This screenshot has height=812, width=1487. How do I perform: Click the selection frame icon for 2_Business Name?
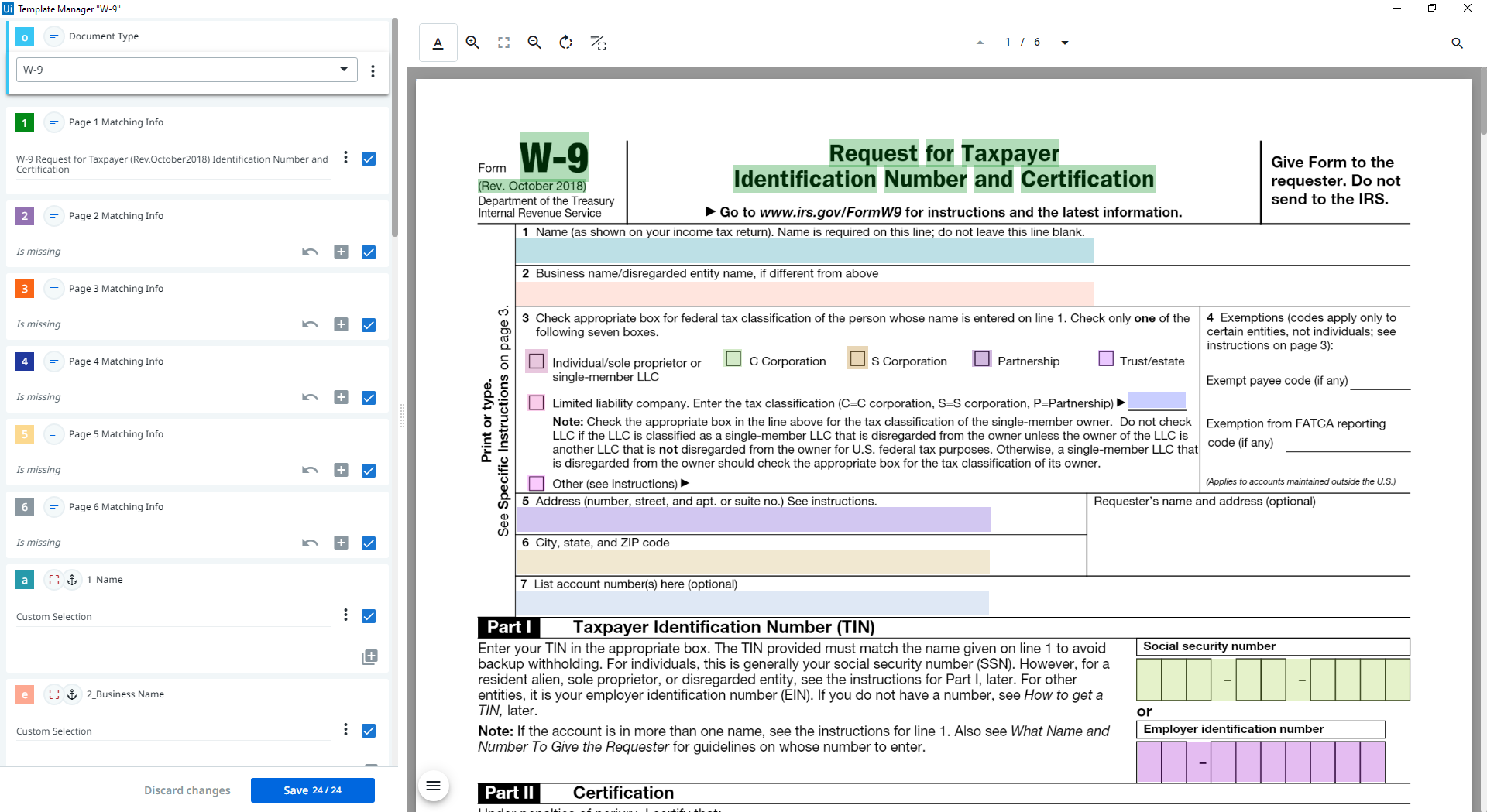[x=53, y=694]
